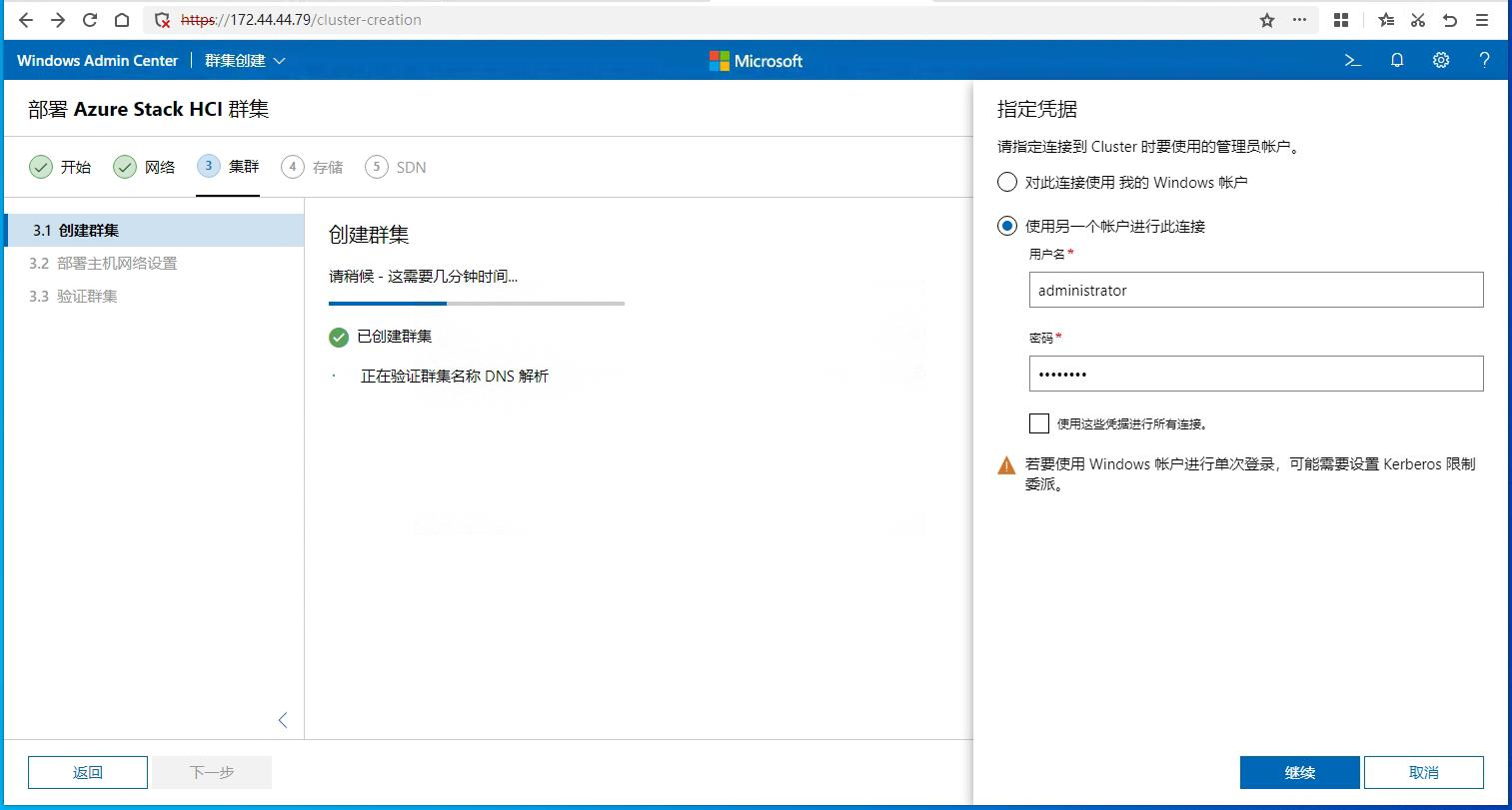Open the browser home page icon

tap(121, 20)
